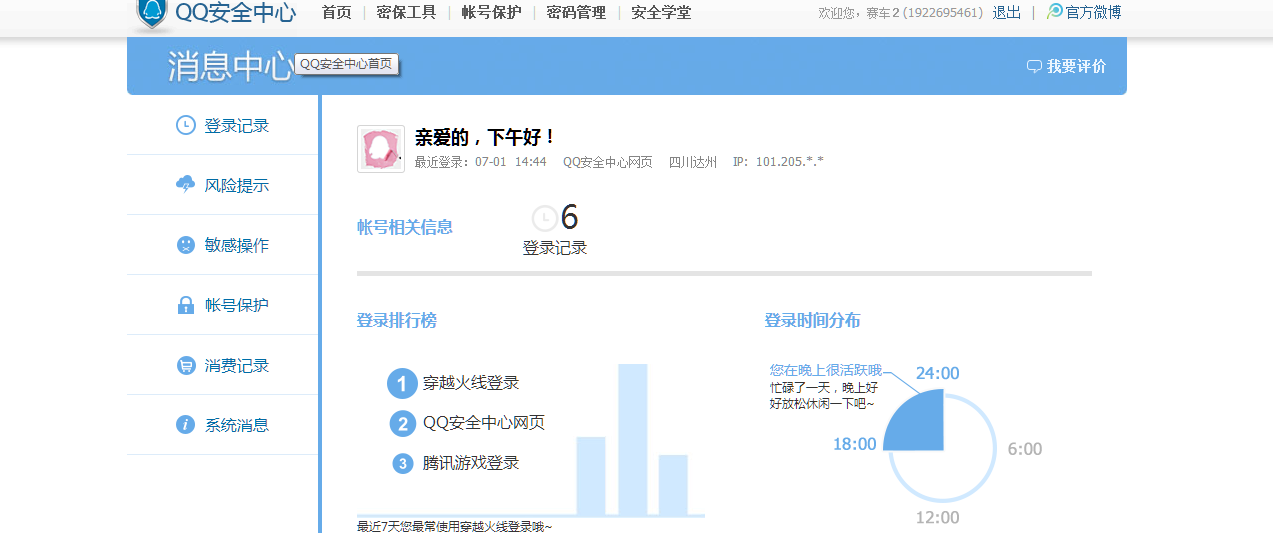Click the 最近登录：07-01 14:44 text

tap(480, 162)
